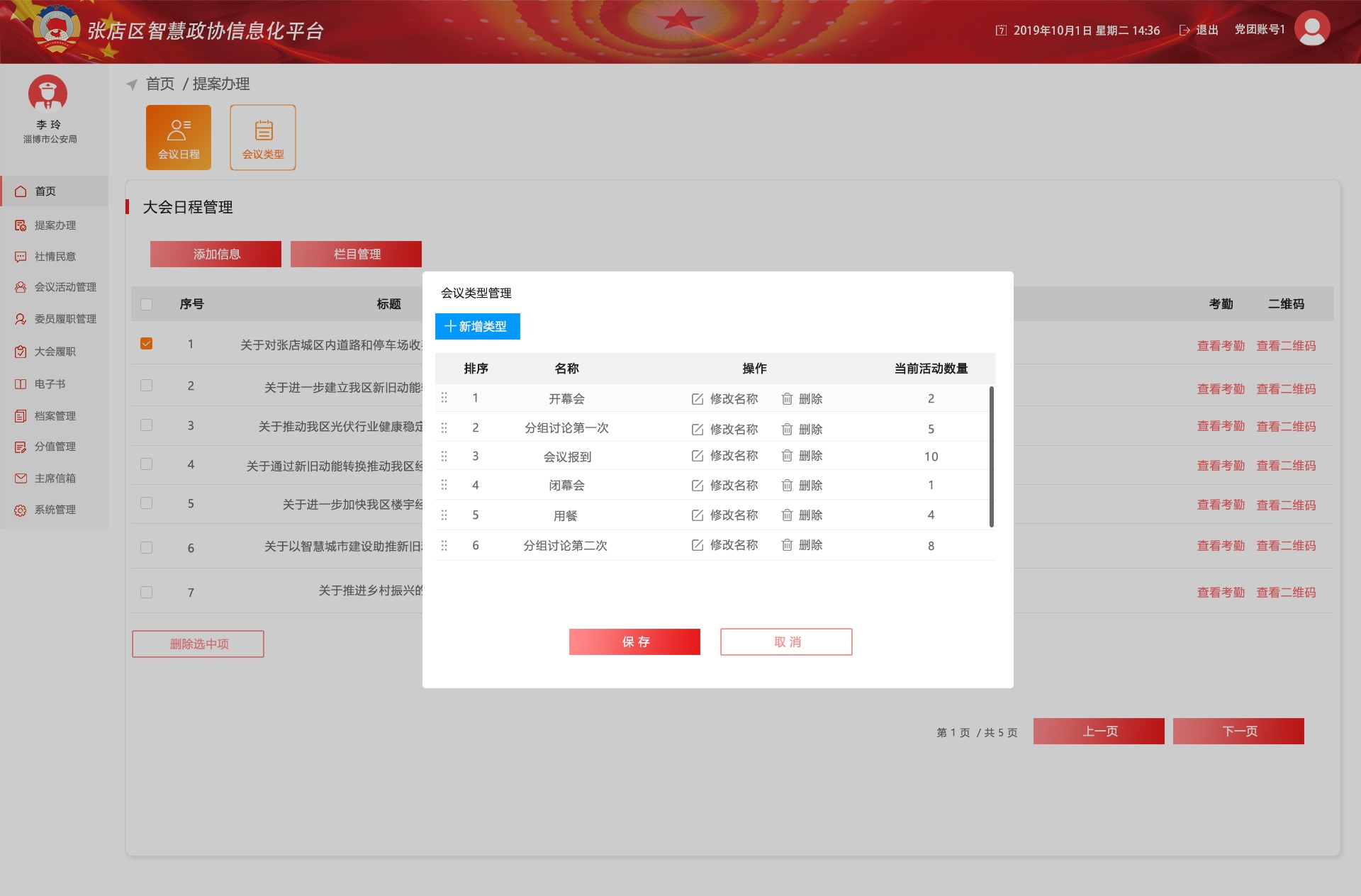
Task: Click the dialog's vertical scrollbar
Action: (991, 457)
